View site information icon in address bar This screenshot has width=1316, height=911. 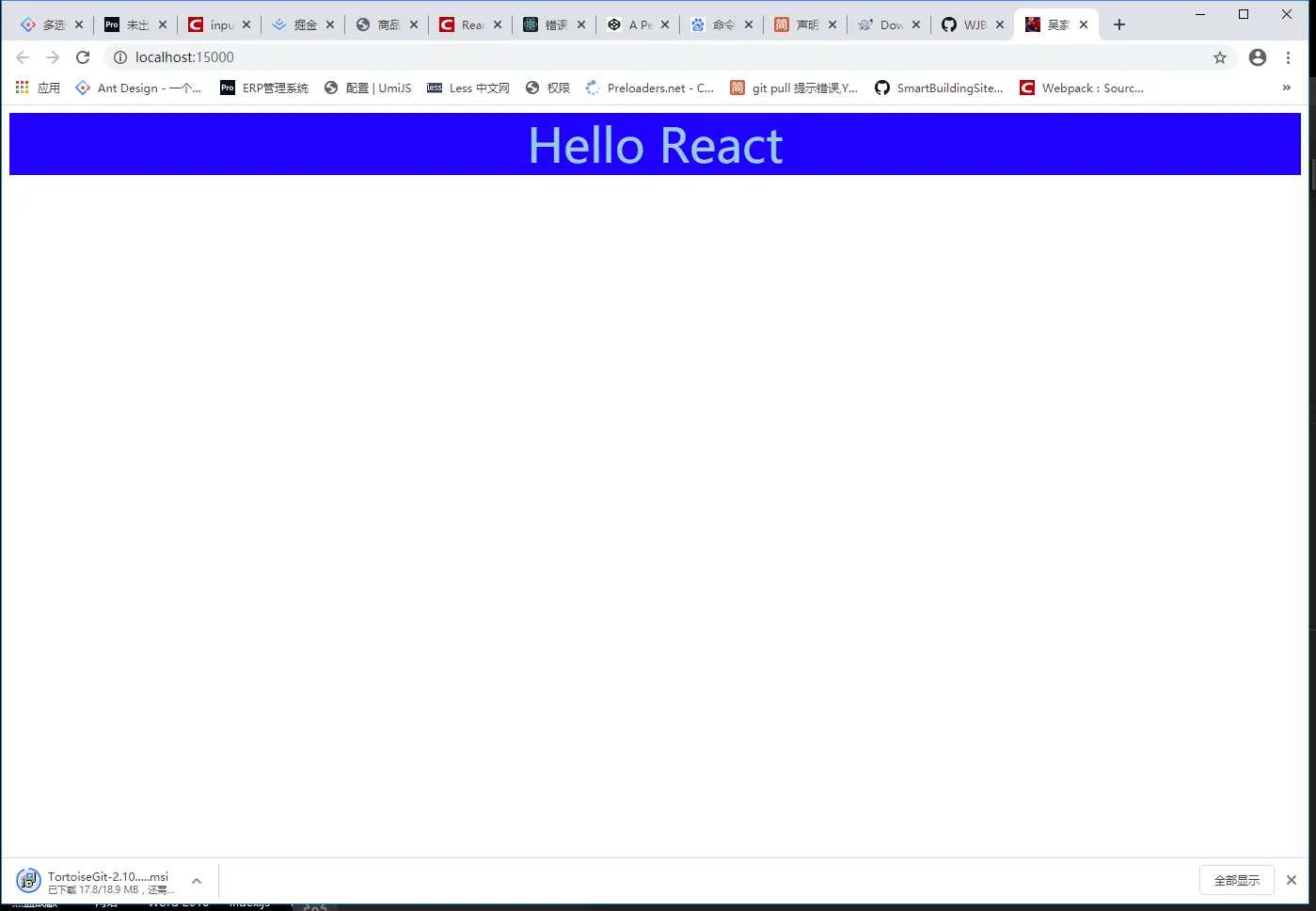pos(120,57)
